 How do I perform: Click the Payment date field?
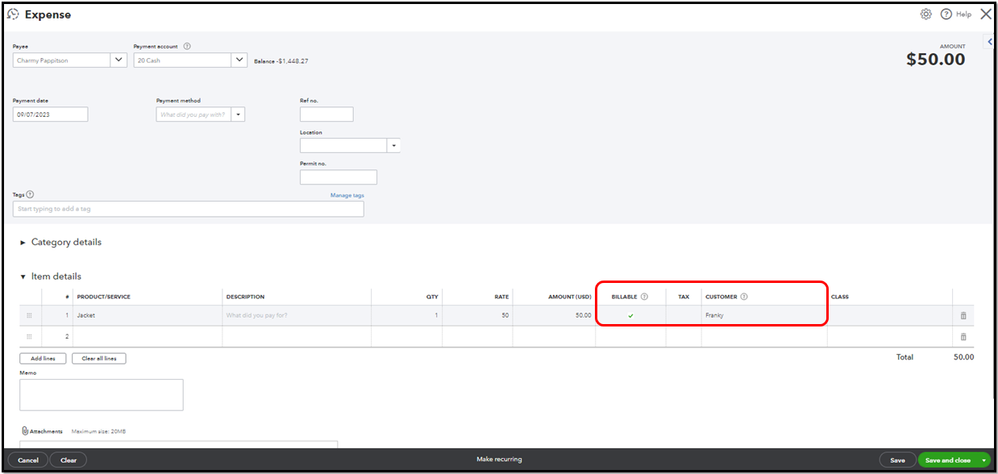50,115
